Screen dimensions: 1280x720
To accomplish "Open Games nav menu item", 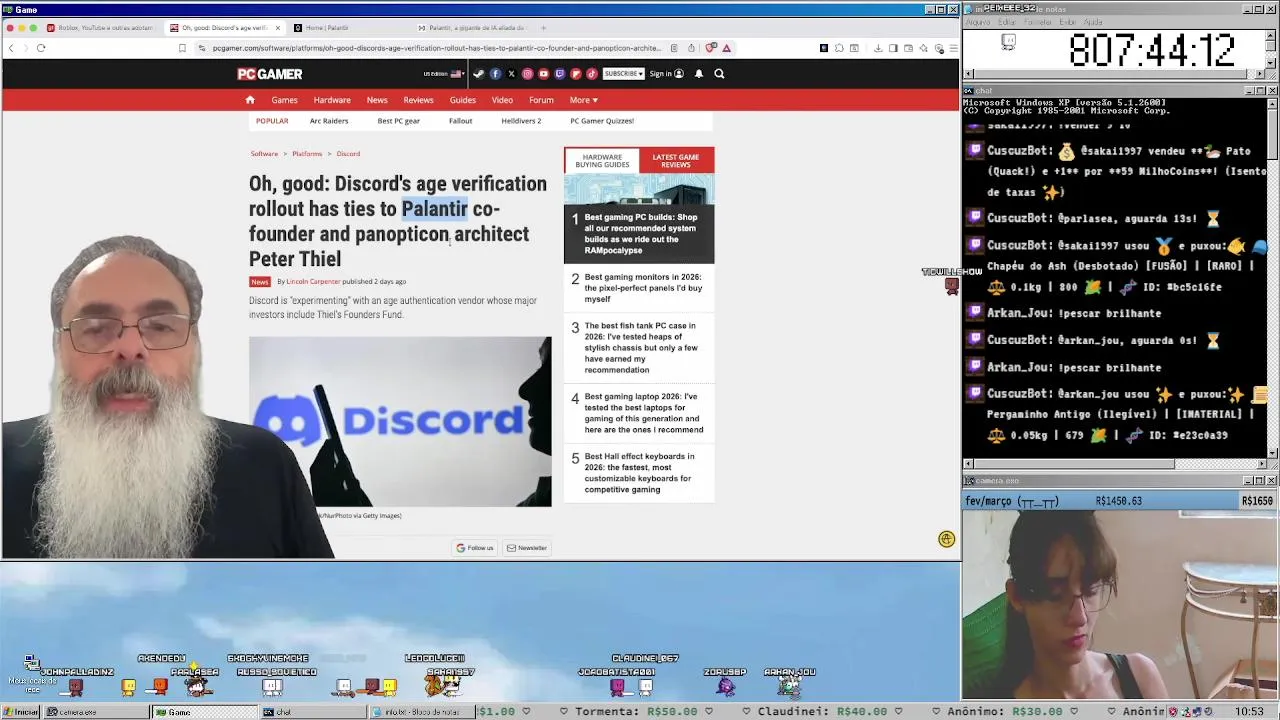I will pyautogui.click(x=284, y=100).
